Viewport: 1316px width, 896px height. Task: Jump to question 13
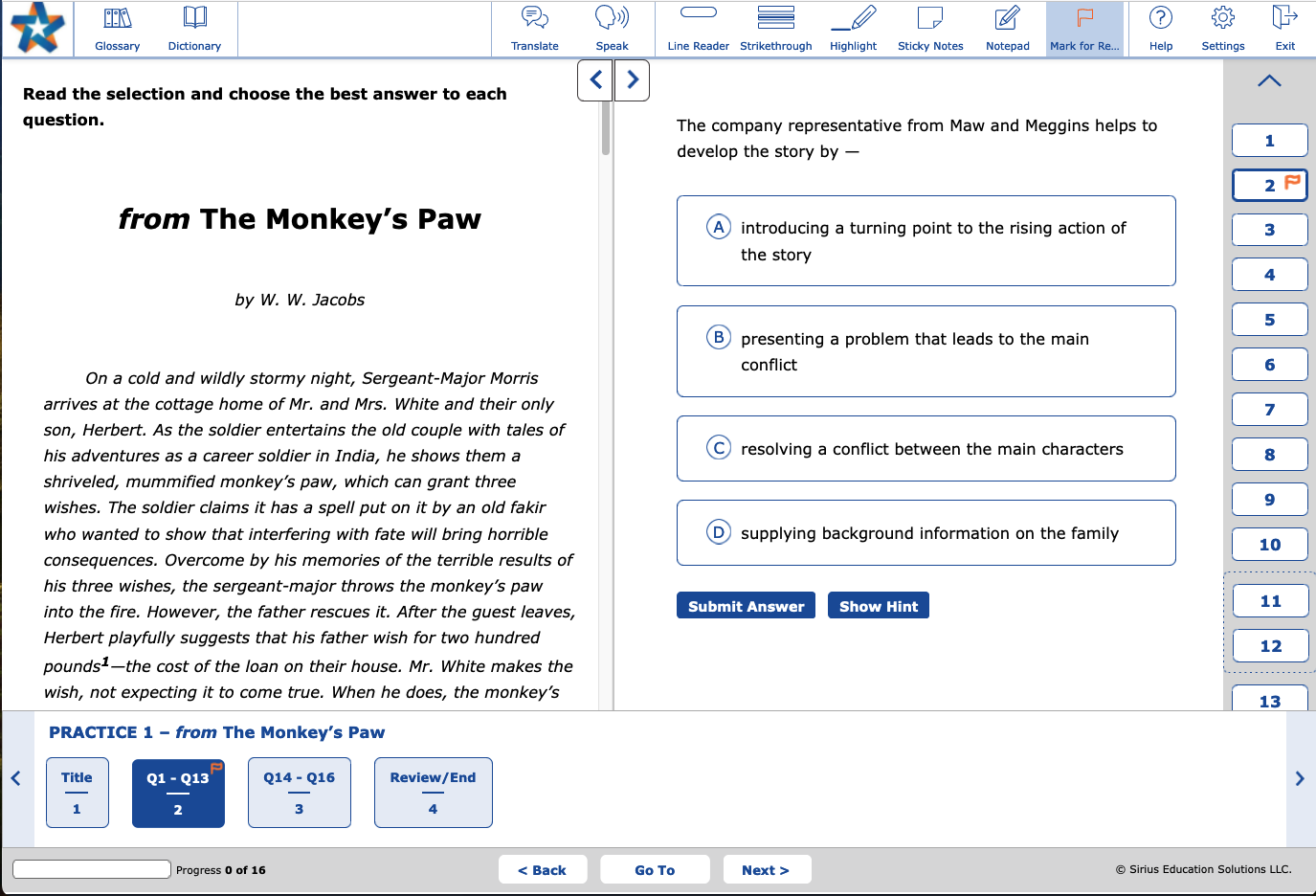1269,699
